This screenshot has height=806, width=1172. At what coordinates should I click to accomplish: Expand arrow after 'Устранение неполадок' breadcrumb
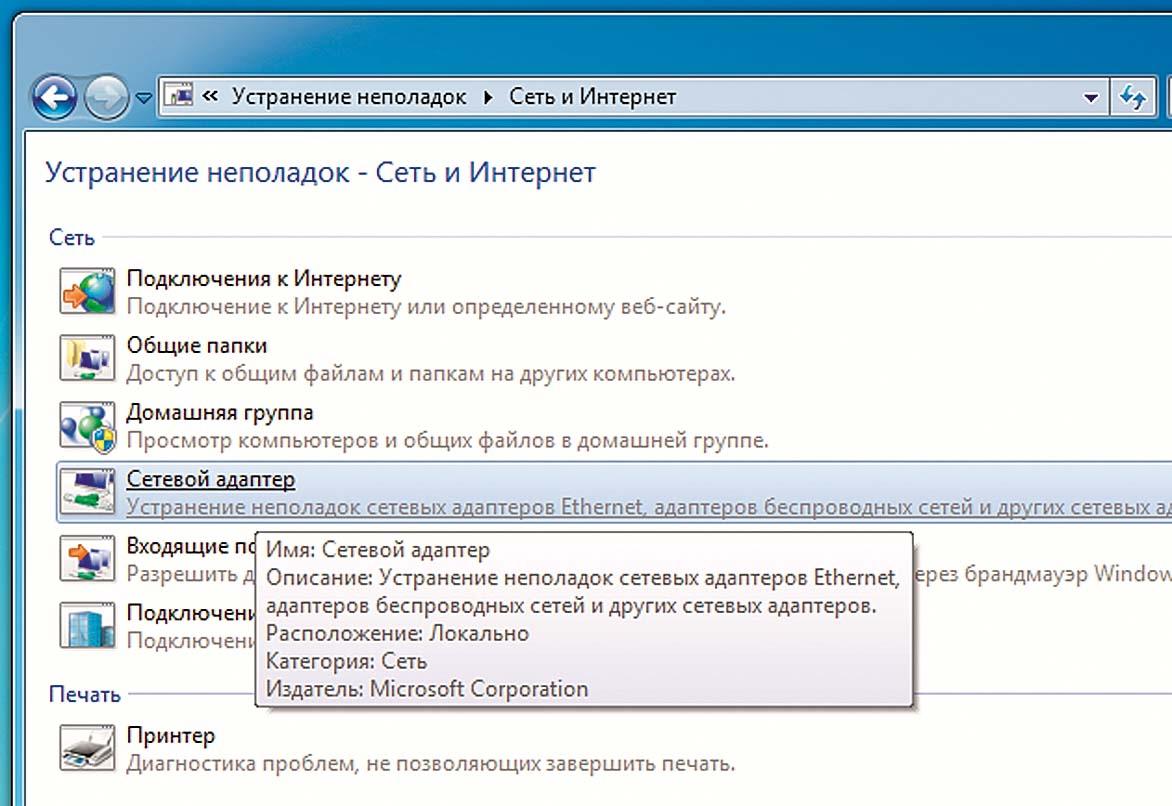pos(489,97)
